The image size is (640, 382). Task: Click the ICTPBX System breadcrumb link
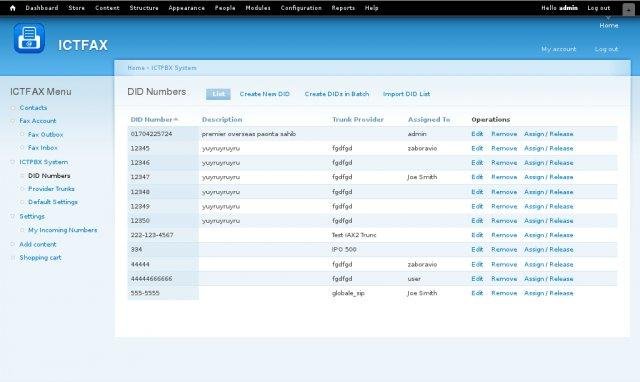(174, 68)
